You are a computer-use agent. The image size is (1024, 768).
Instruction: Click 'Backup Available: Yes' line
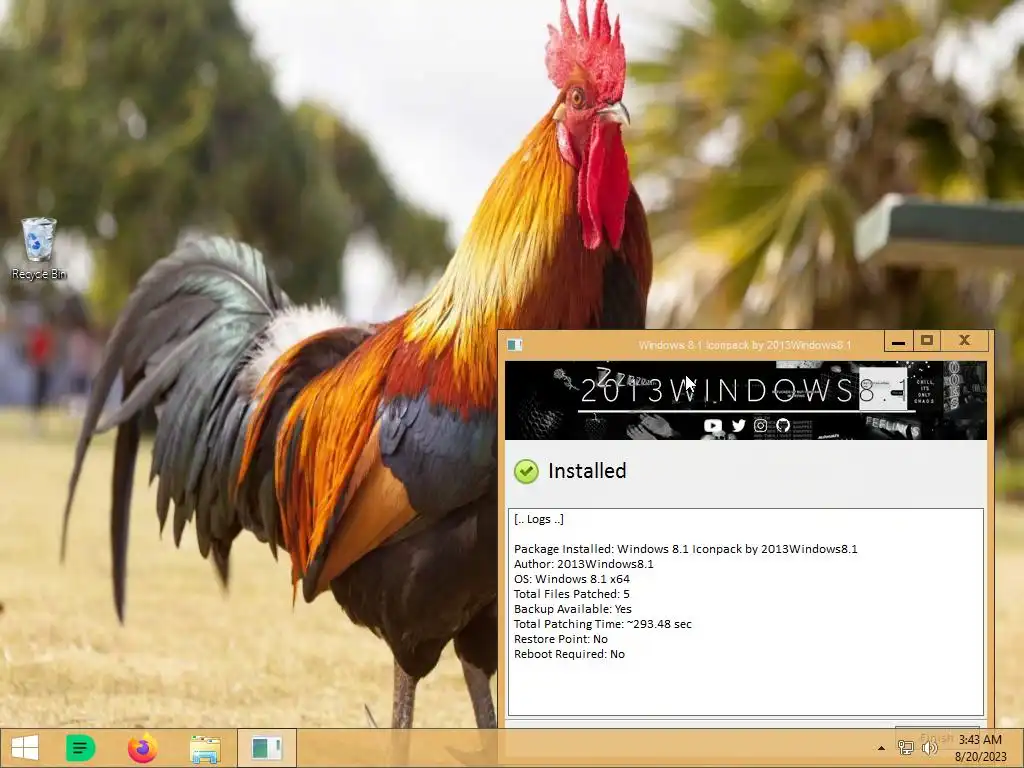[573, 609]
